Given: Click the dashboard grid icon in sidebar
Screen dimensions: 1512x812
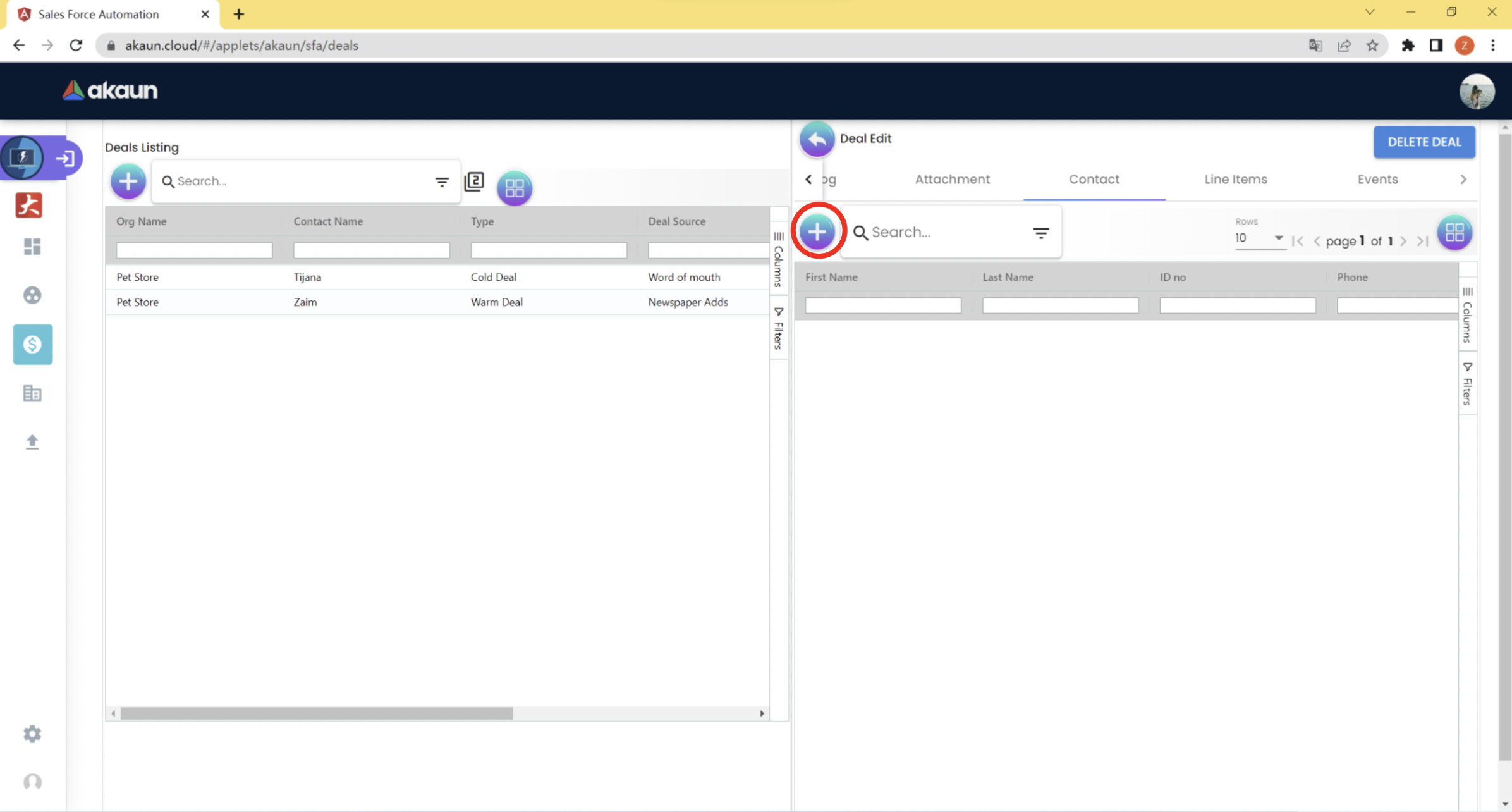Looking at the screenshot, I should point(32,246).
